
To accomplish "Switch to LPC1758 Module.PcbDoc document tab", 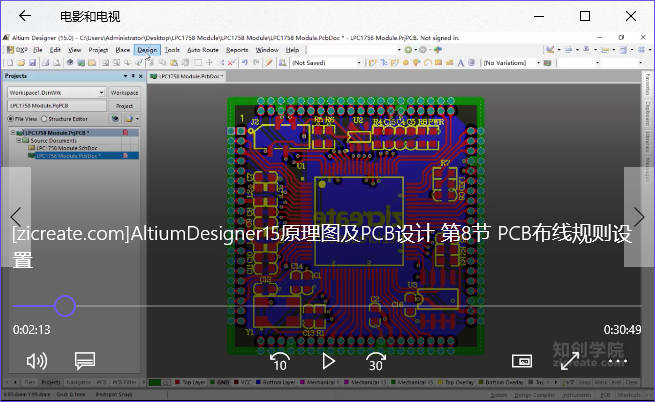I will point(187,76).
